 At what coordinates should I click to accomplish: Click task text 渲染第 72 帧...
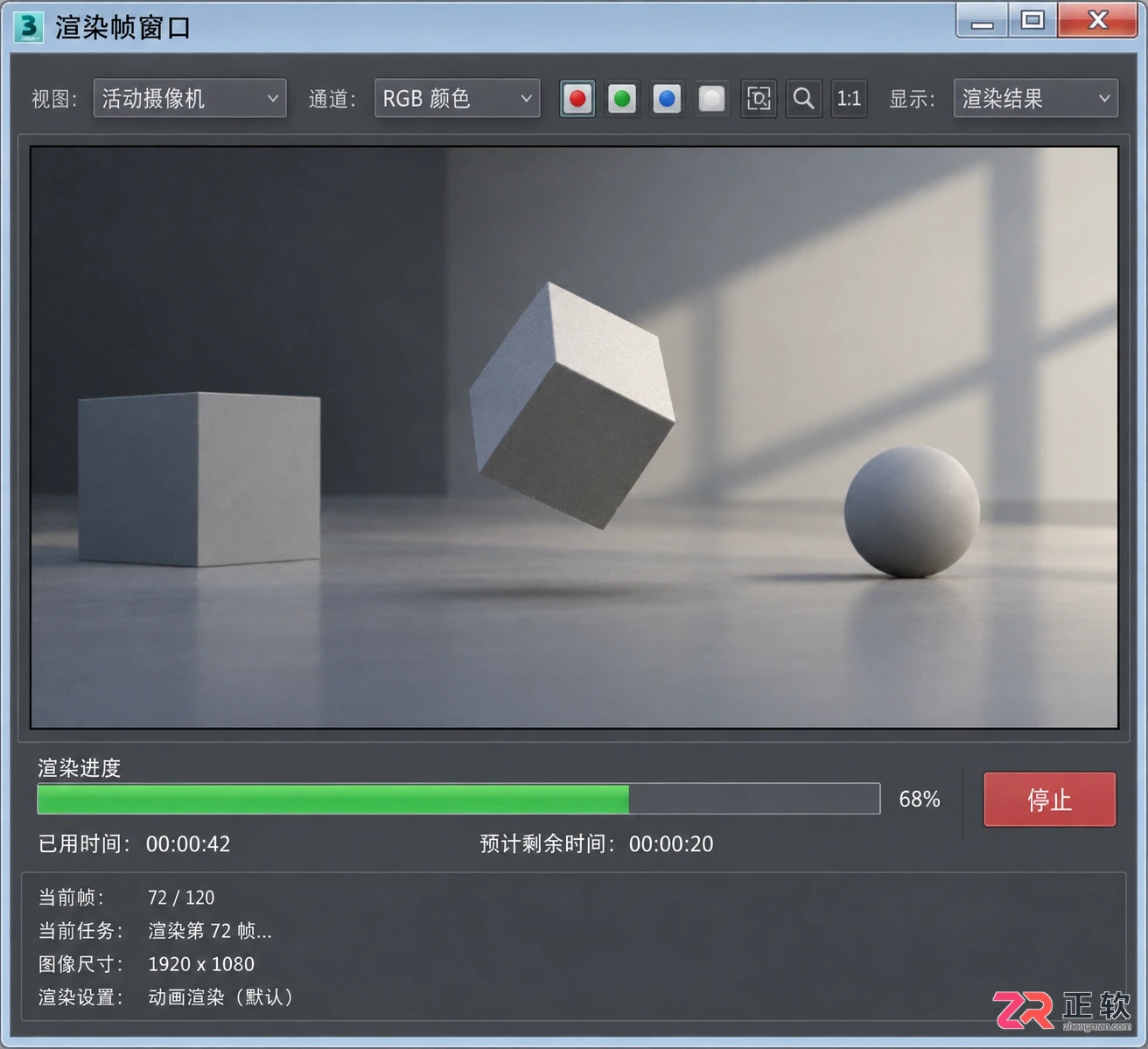pyautogui.click(x=210, y=931)
